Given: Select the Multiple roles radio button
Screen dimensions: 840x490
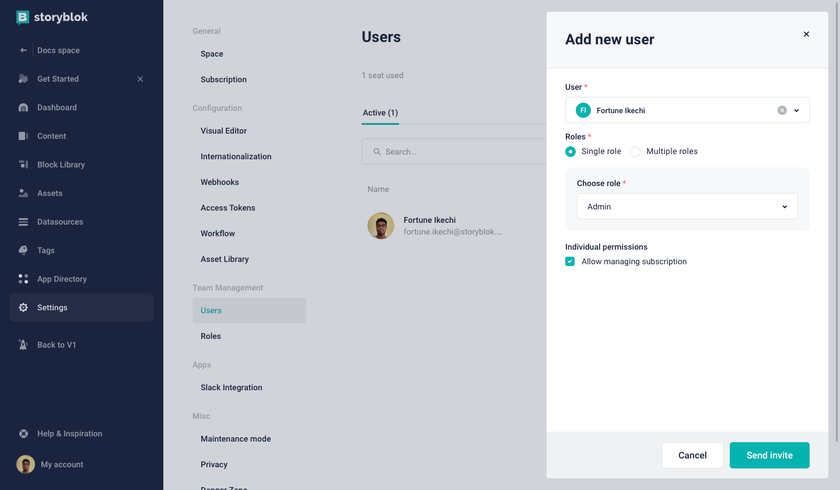Looking at the screenshot, I should [x=635, y=152].
